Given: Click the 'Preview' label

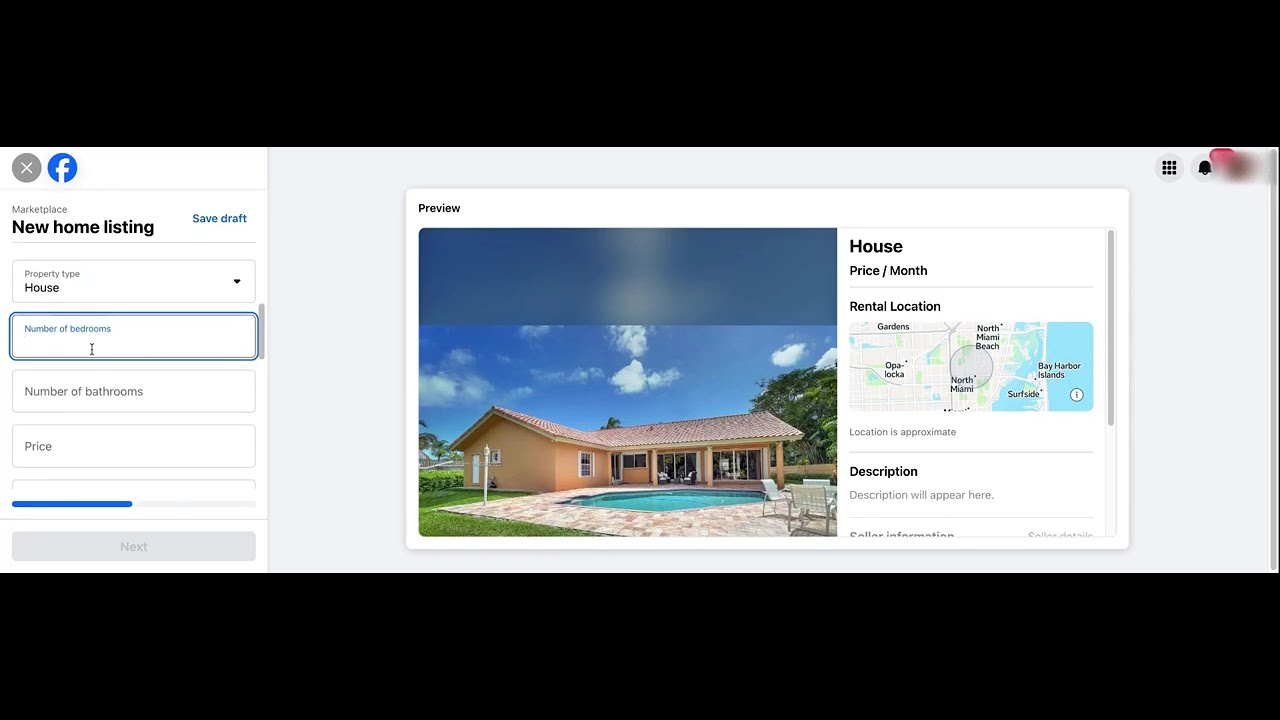Looking at the screenshot, I should pos(439,208).
